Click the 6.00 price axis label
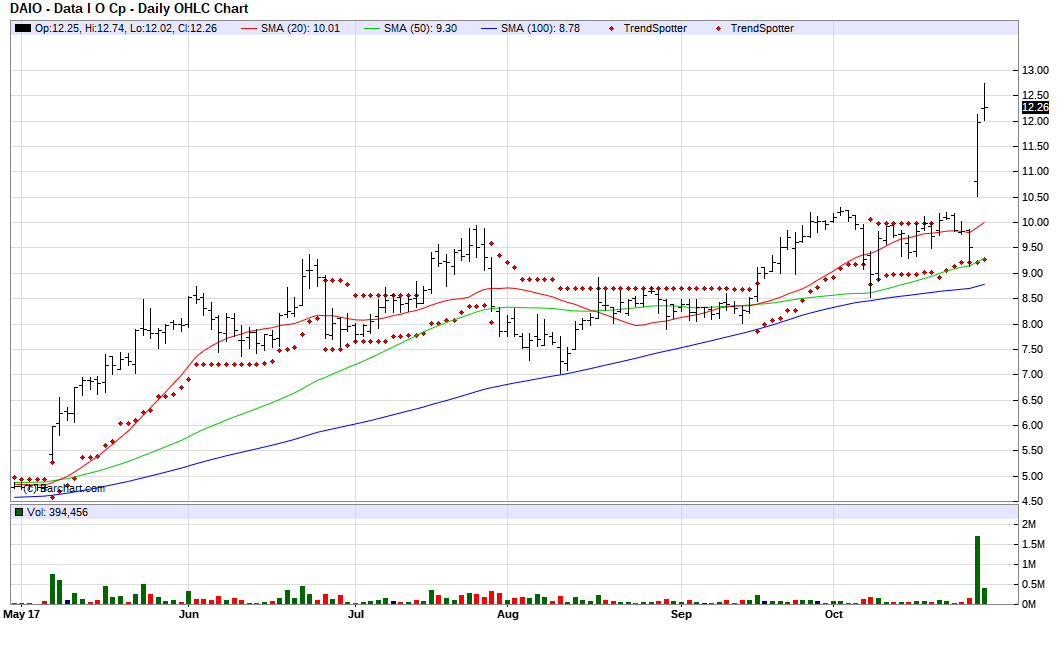 click(1035, 425)
